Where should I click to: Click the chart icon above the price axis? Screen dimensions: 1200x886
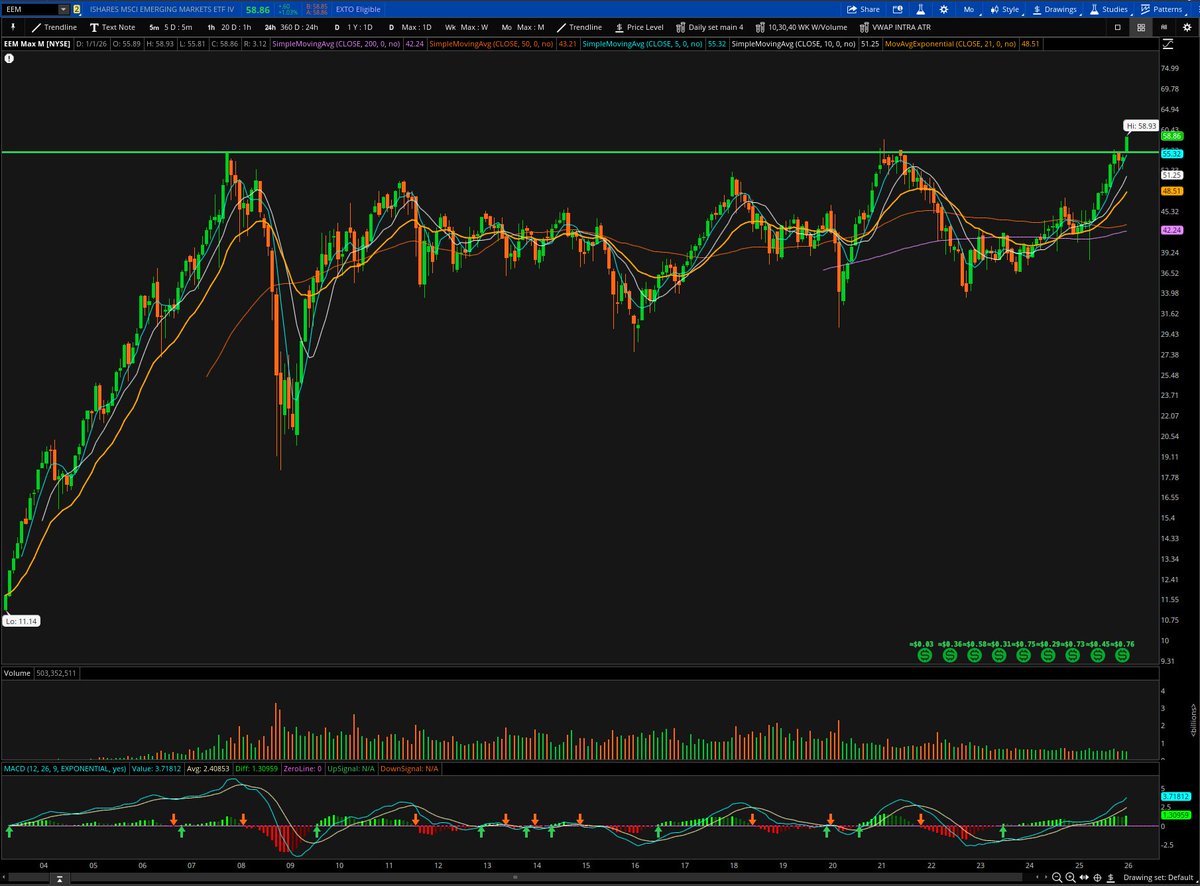pyautogui.click(x=1170, y=44)
